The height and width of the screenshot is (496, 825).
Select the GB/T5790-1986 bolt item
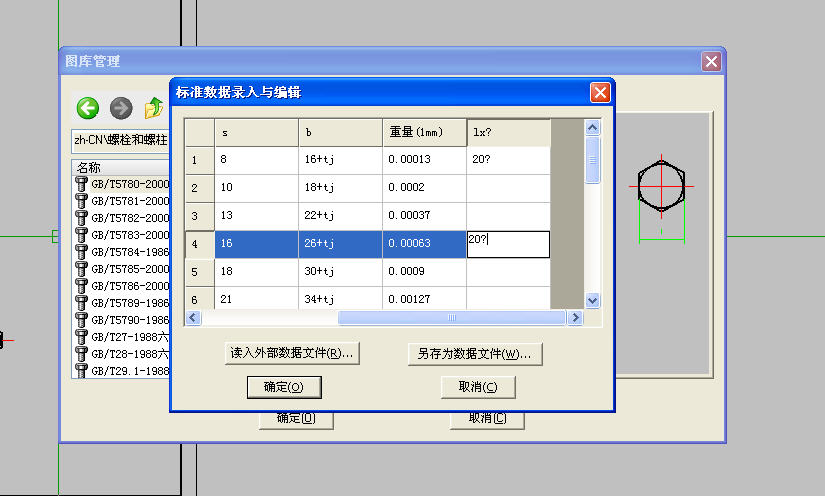[x=123, y=320]
